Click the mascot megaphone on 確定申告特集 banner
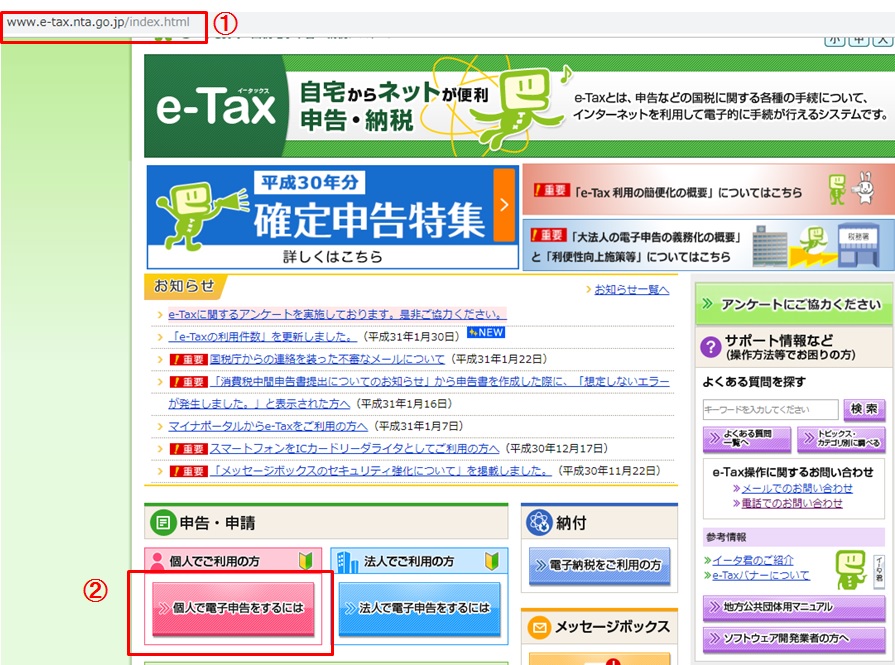This screenshot has width=895, height=665. [231, 203]
